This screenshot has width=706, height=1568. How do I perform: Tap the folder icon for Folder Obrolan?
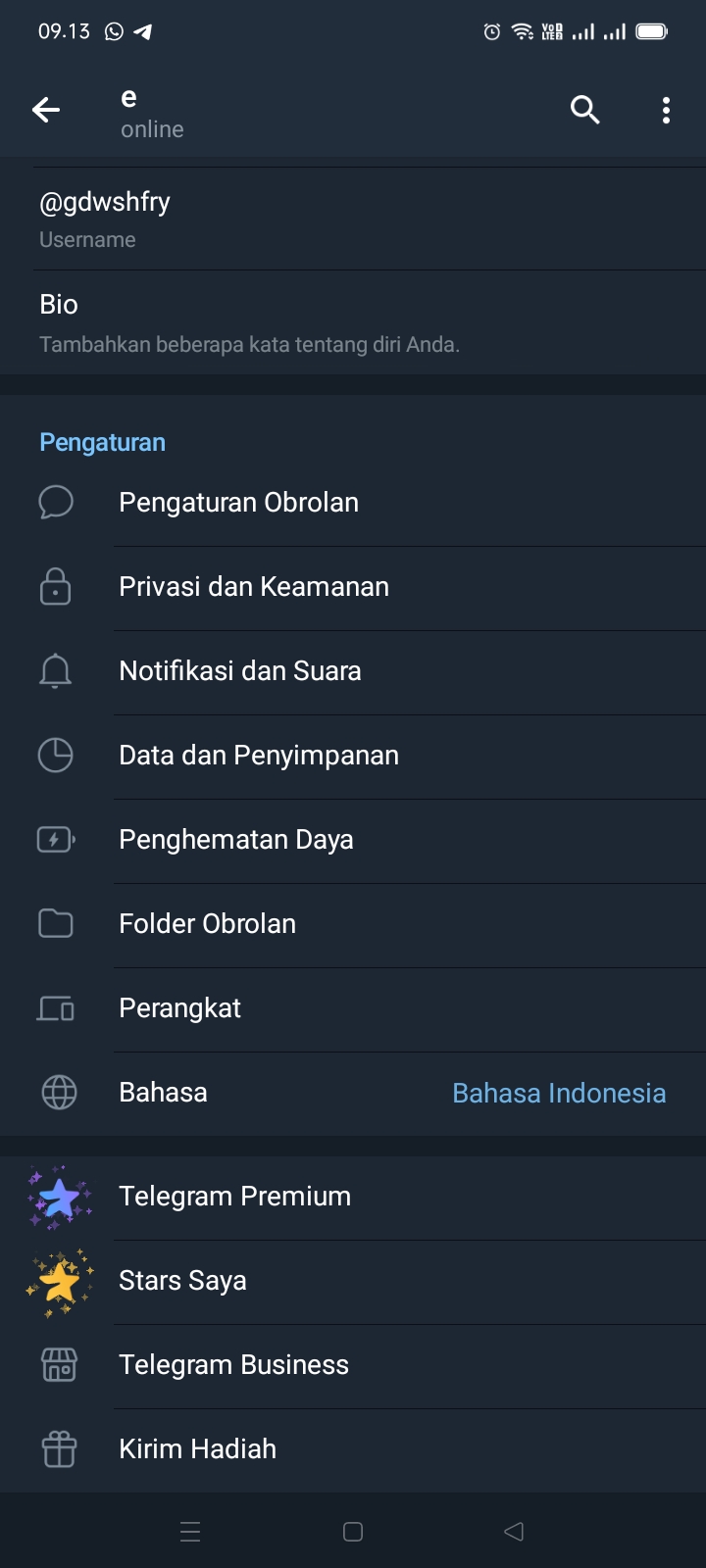pyautogui.click(x=56, y=923)
